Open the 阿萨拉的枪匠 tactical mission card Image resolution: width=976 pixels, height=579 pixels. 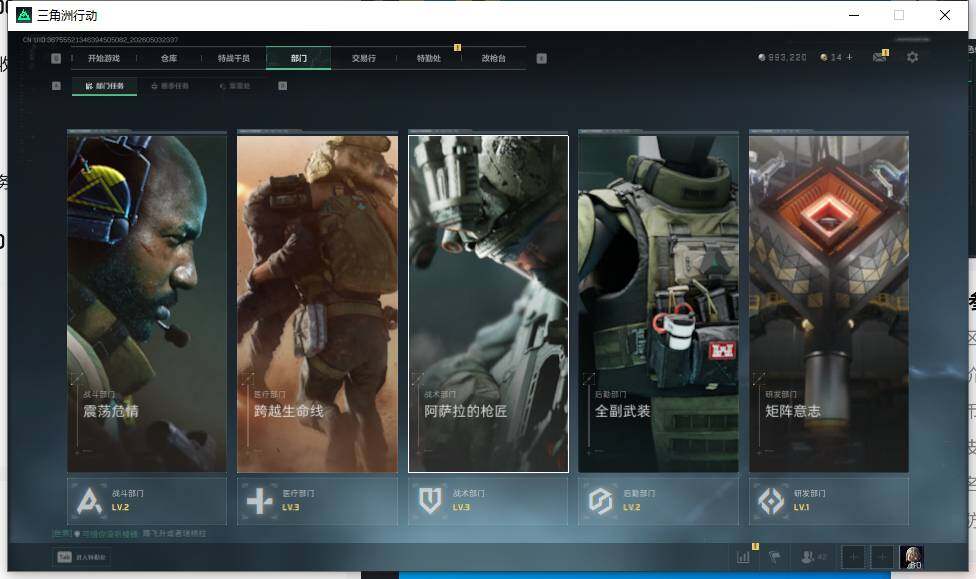click(x=488, y=303)
